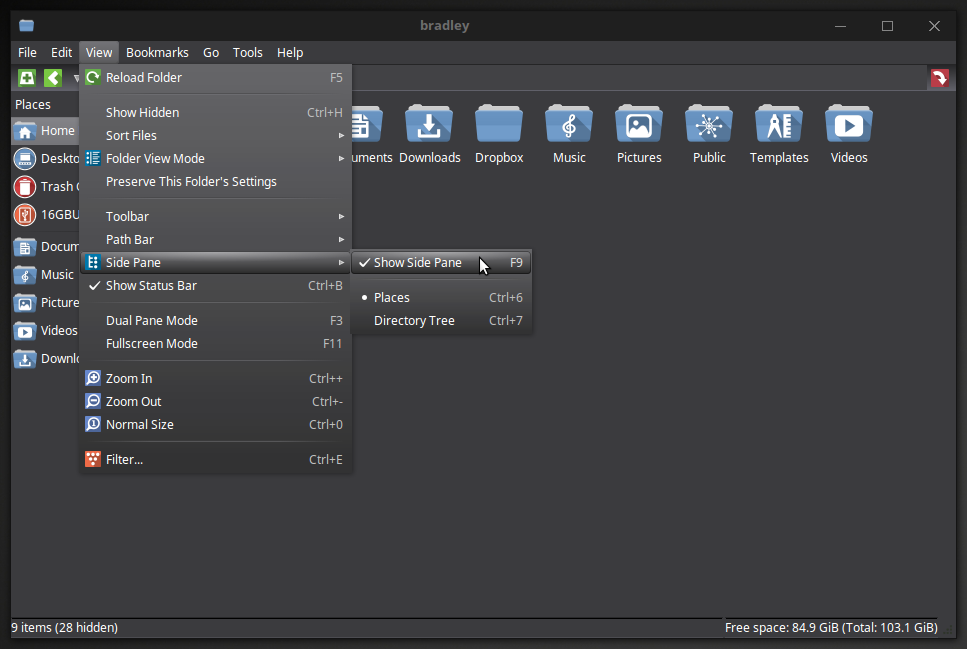
Task: Select Directory Tree side pane mode
Action: 414,320
